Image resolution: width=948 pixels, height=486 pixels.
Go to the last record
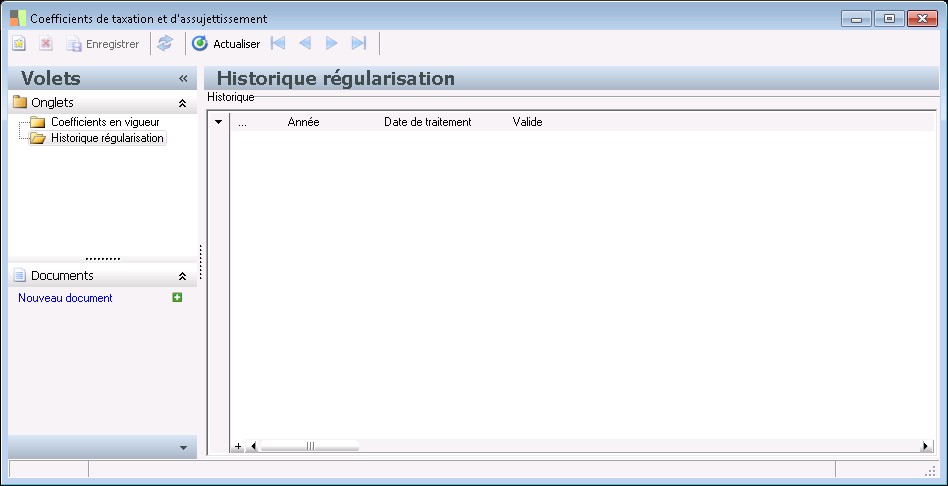click(x=359, y=44)
